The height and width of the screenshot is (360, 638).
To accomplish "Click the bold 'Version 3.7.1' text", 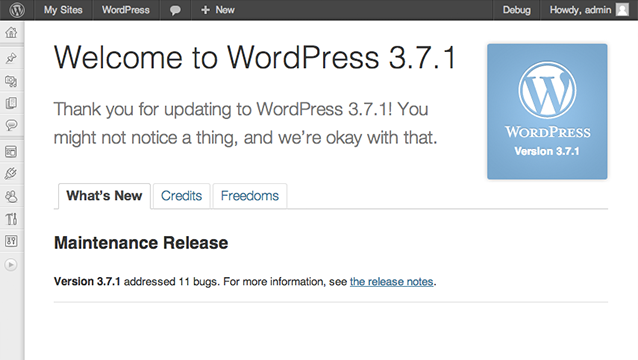I will pyautogui.click(x=87, y=281).
